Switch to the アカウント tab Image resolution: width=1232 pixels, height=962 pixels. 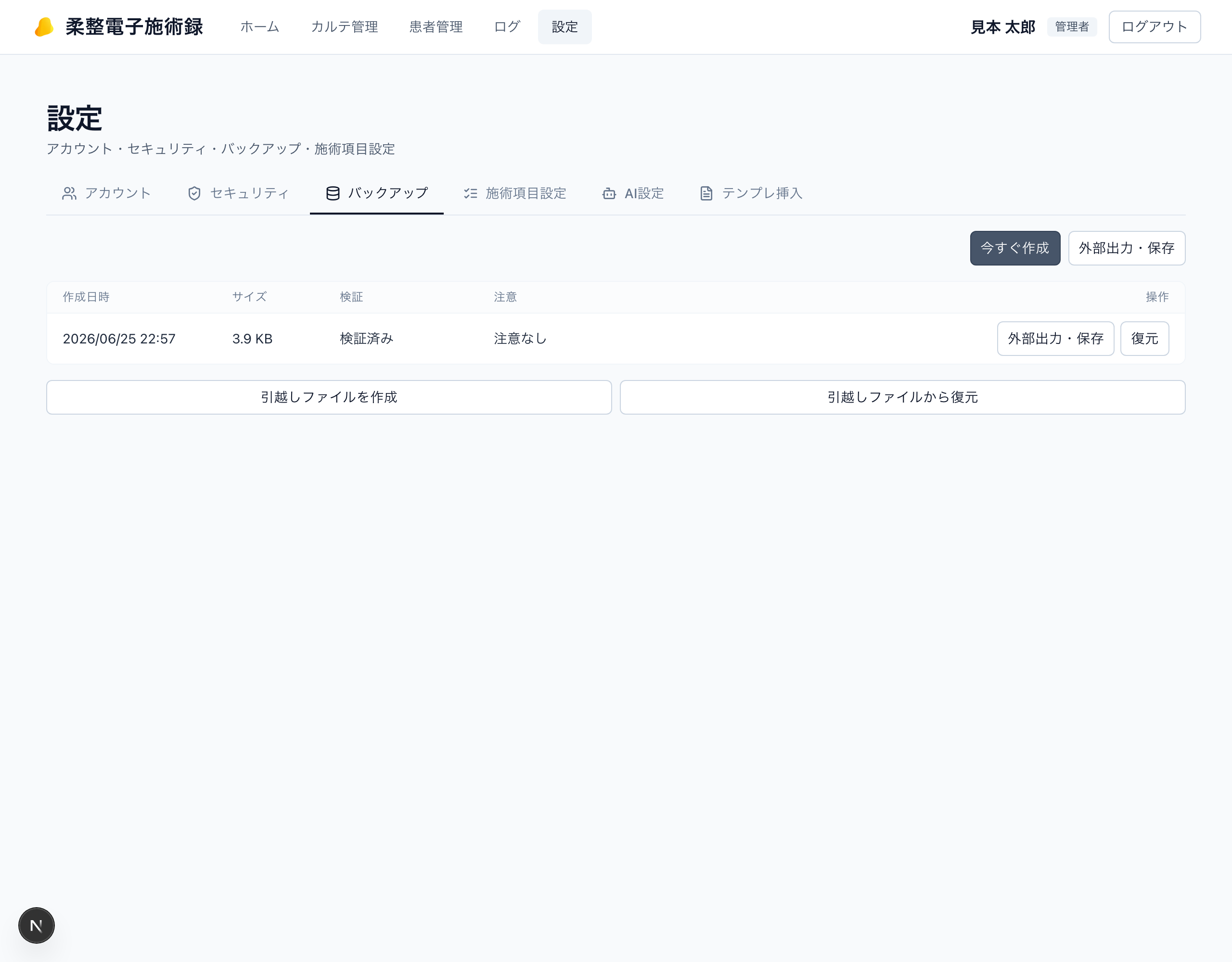[107, 193]
